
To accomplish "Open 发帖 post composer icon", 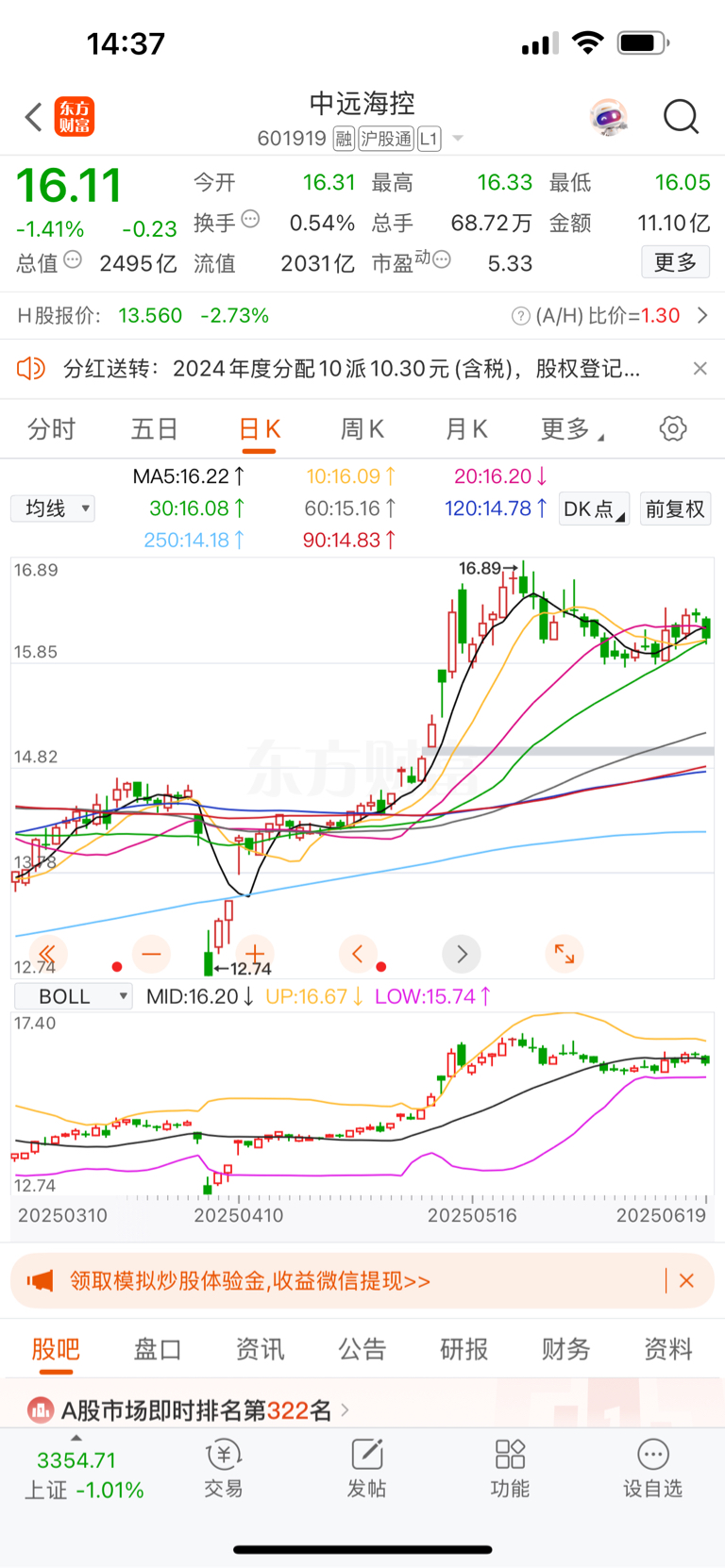I will coord(367,1469).
